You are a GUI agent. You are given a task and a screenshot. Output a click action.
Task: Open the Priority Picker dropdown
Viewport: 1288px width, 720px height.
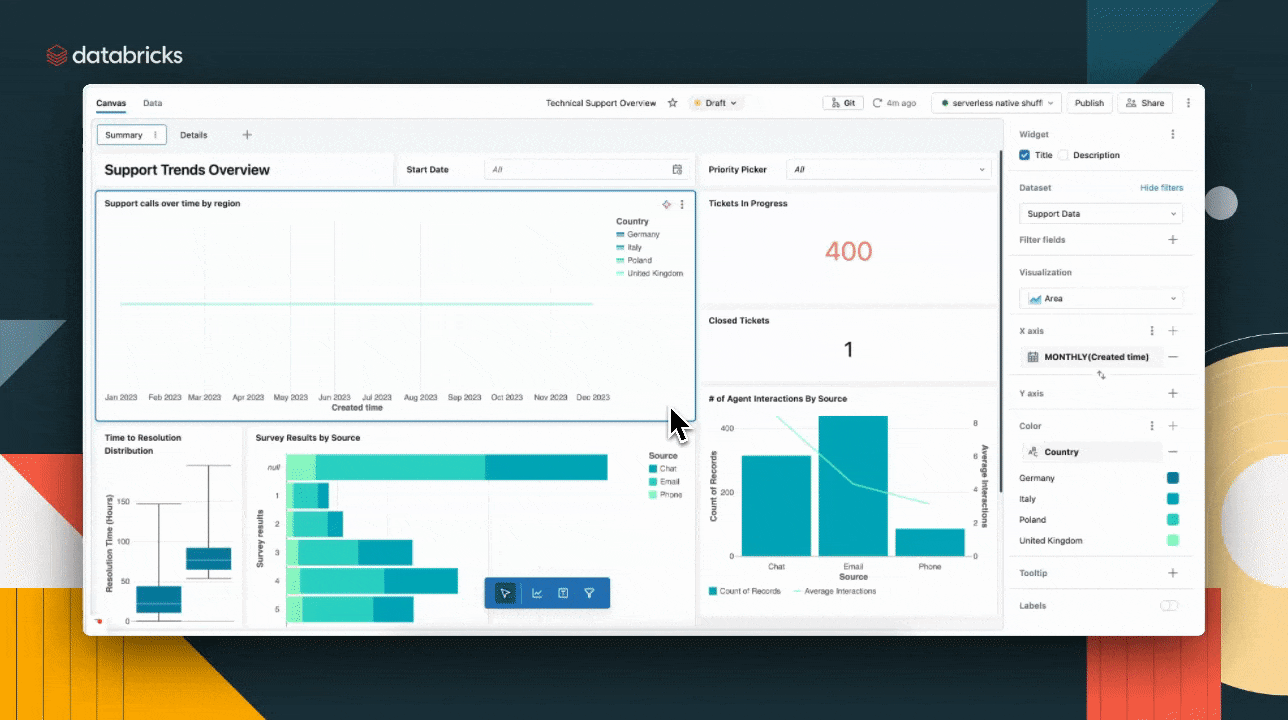(888, 170)
